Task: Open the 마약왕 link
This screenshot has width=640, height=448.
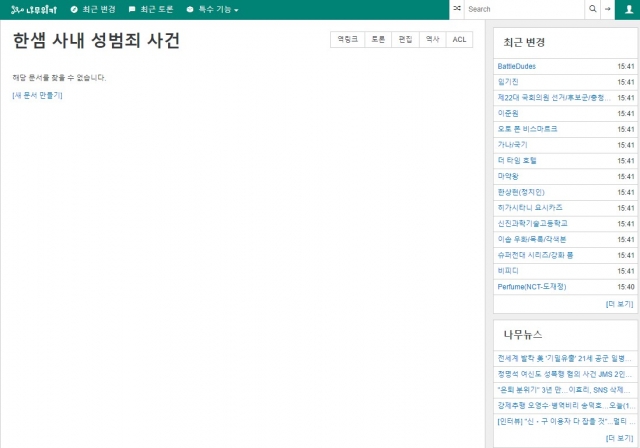Action: (508, 177)
